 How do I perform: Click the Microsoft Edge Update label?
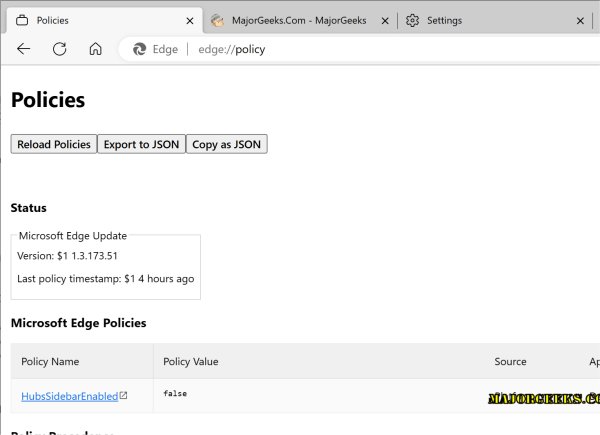click(x=73, y=236)
